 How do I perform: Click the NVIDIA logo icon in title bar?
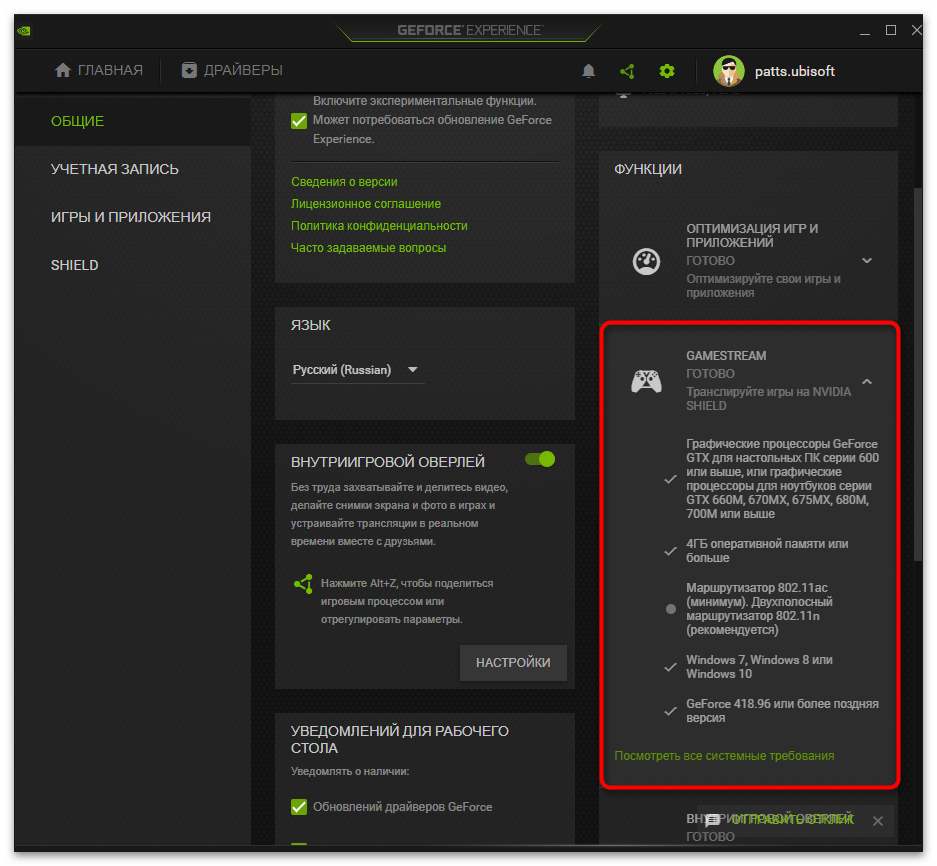click(23, 30)
